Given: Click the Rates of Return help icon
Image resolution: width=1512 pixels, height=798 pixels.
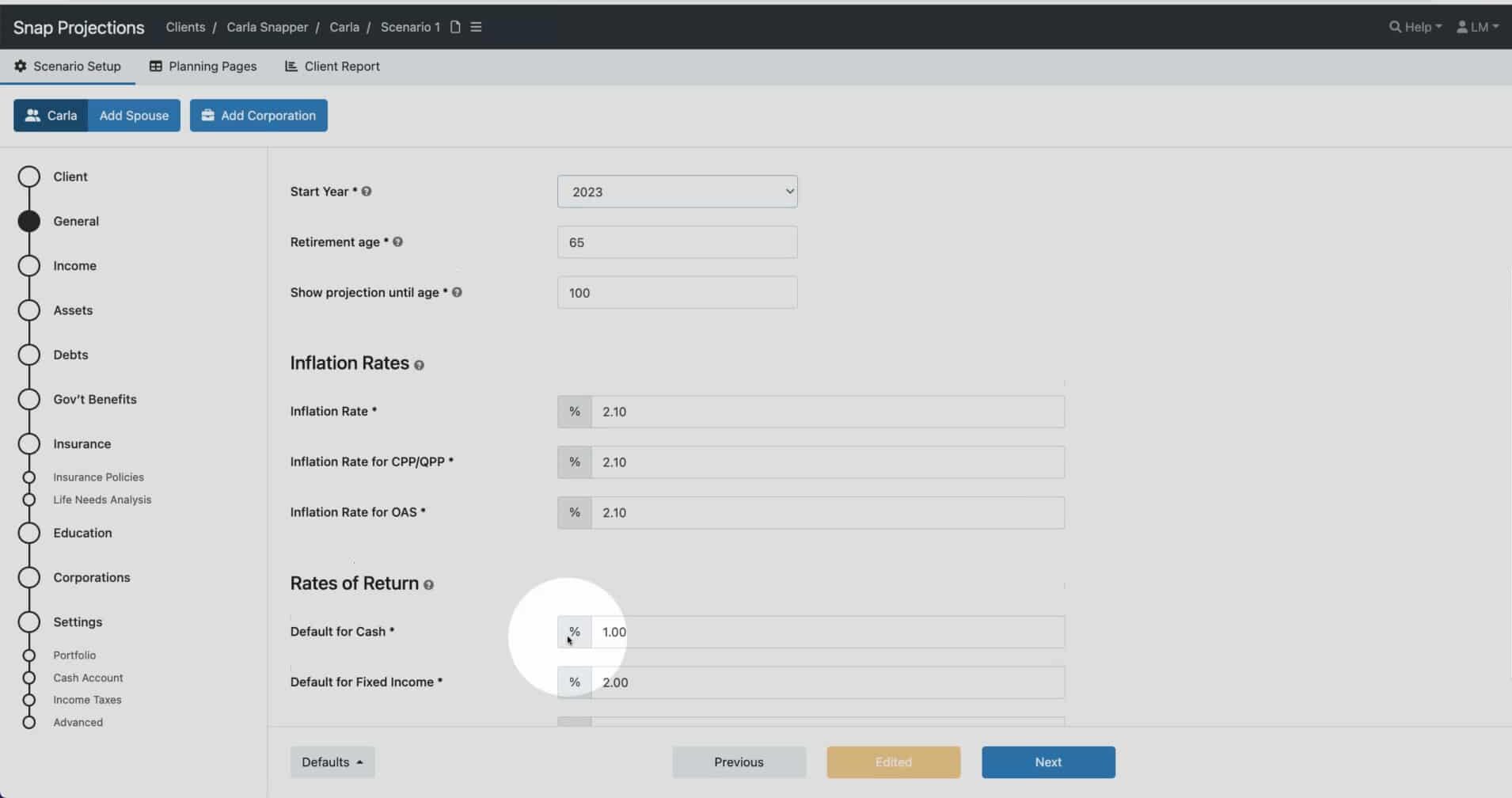Looking at the screenshot, I should 428,585.
